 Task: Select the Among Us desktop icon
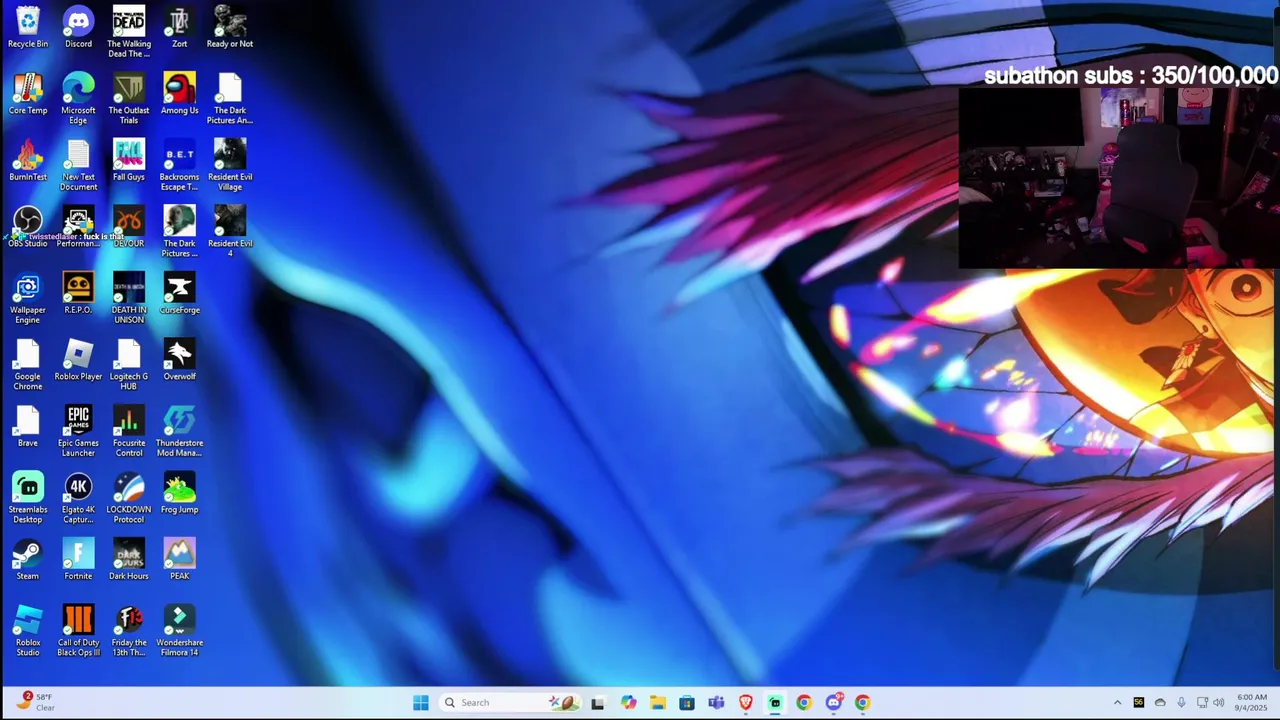tap(179, 94)
